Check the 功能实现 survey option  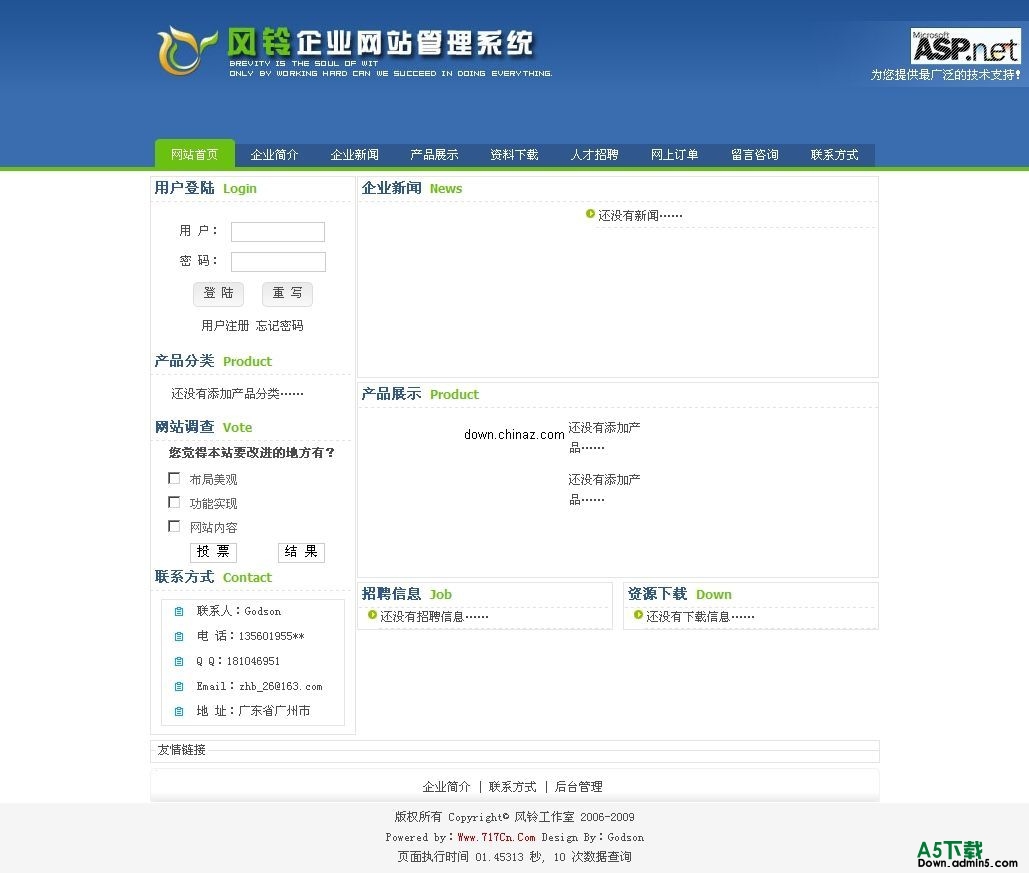click(x=174, y=502)
